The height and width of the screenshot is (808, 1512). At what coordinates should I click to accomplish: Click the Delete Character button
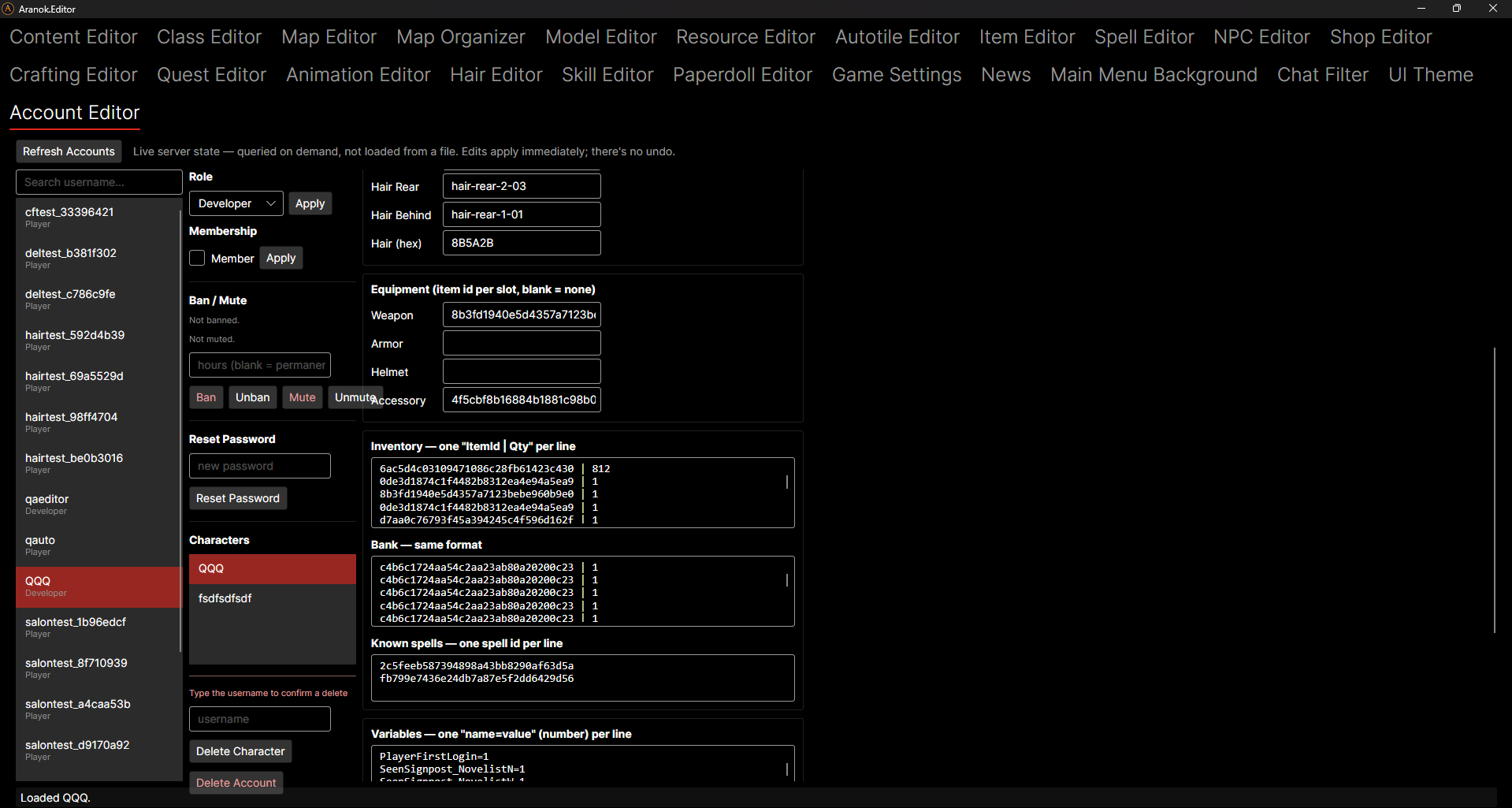tap(240, 751)
